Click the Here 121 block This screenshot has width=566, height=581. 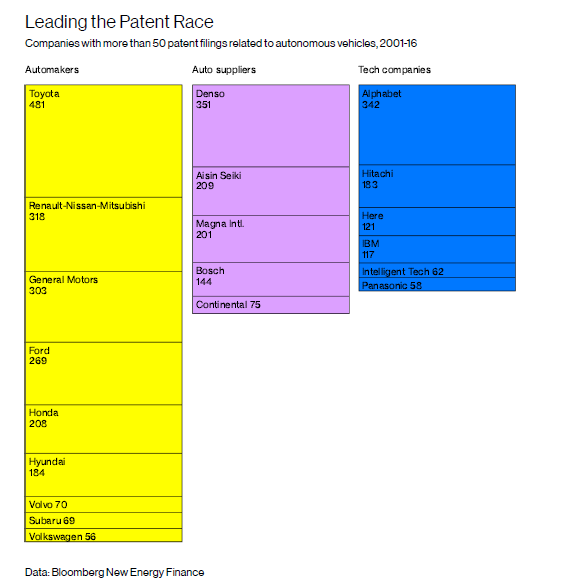437,222
